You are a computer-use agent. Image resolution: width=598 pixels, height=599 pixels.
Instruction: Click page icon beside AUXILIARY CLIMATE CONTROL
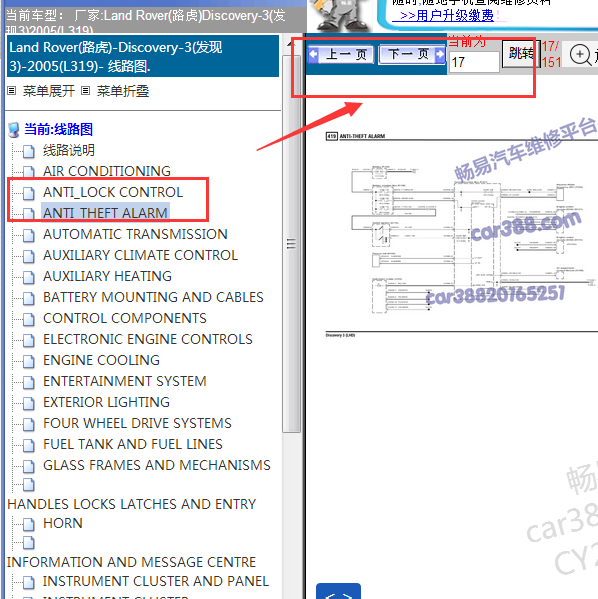pos(29,256)
